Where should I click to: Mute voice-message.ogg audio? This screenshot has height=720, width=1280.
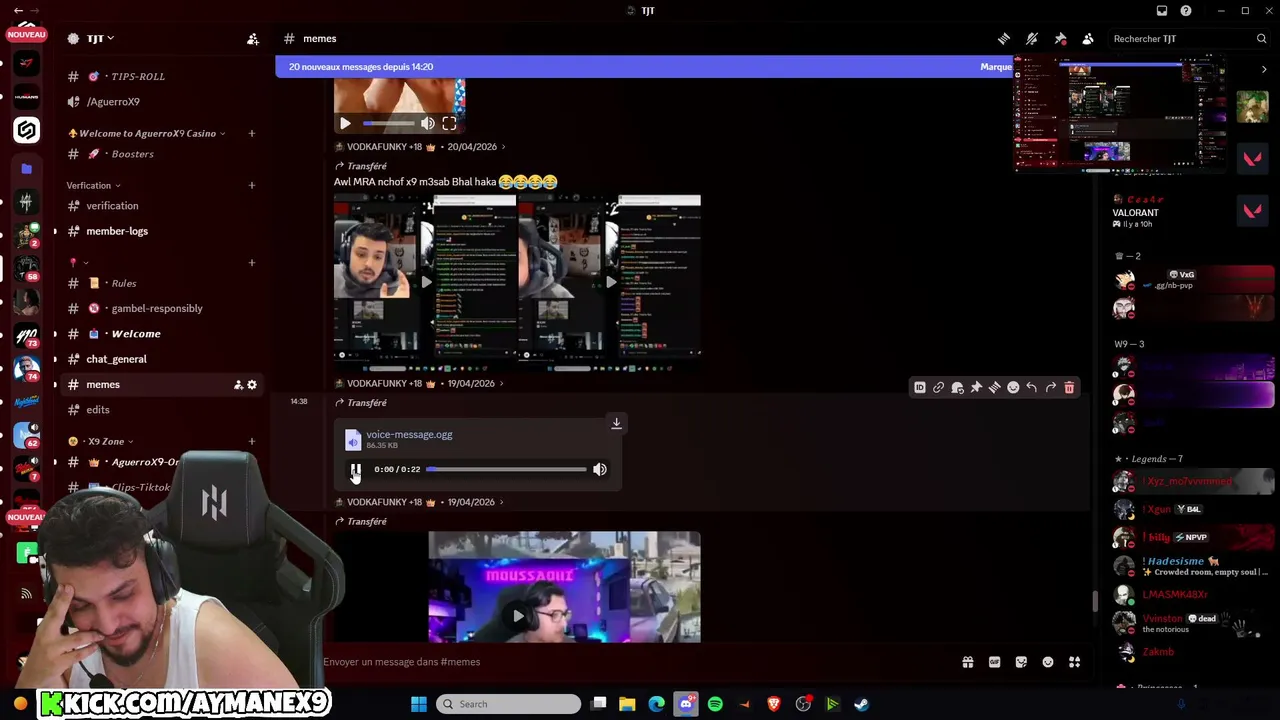click(x=600, y=470)
